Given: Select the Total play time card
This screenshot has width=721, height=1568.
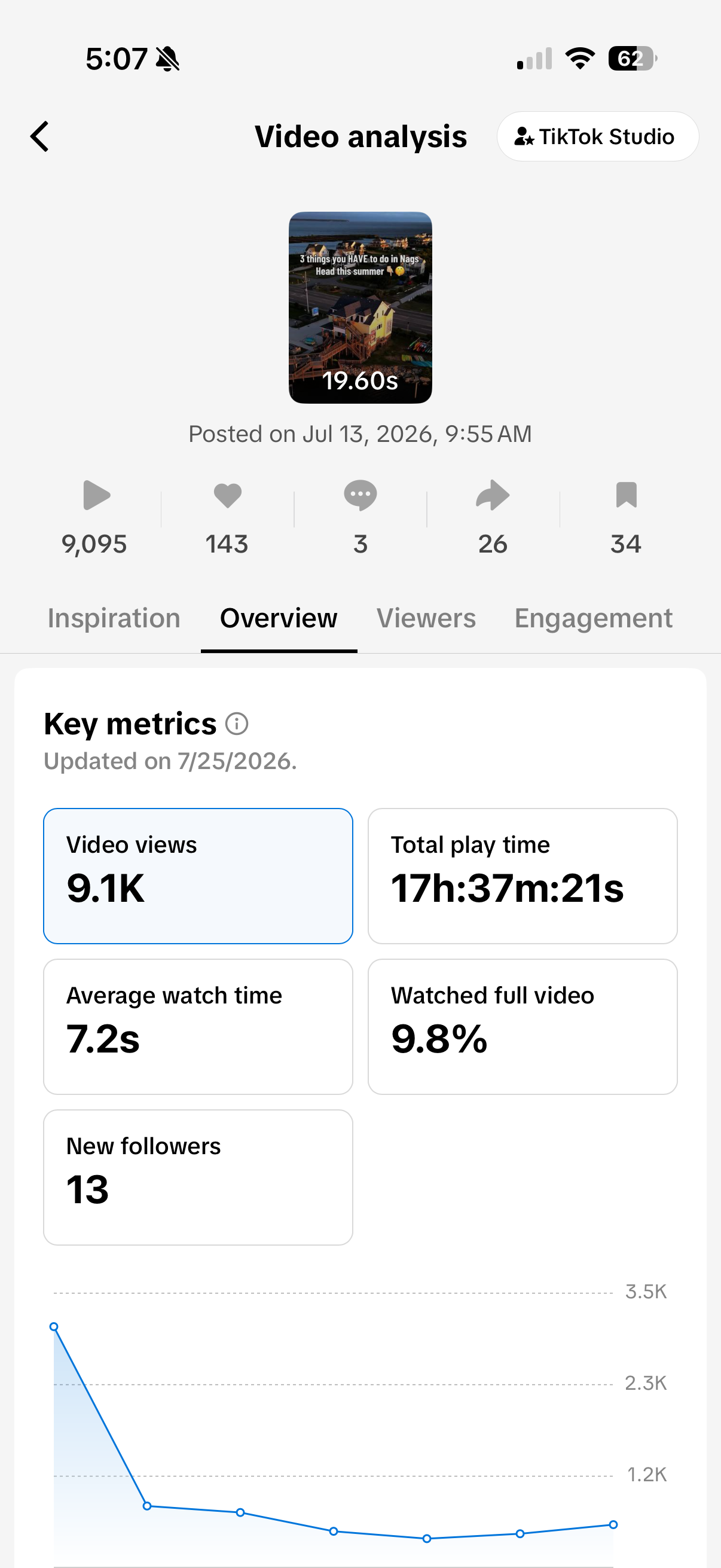Looking at the screenshot, I should 522,875.
